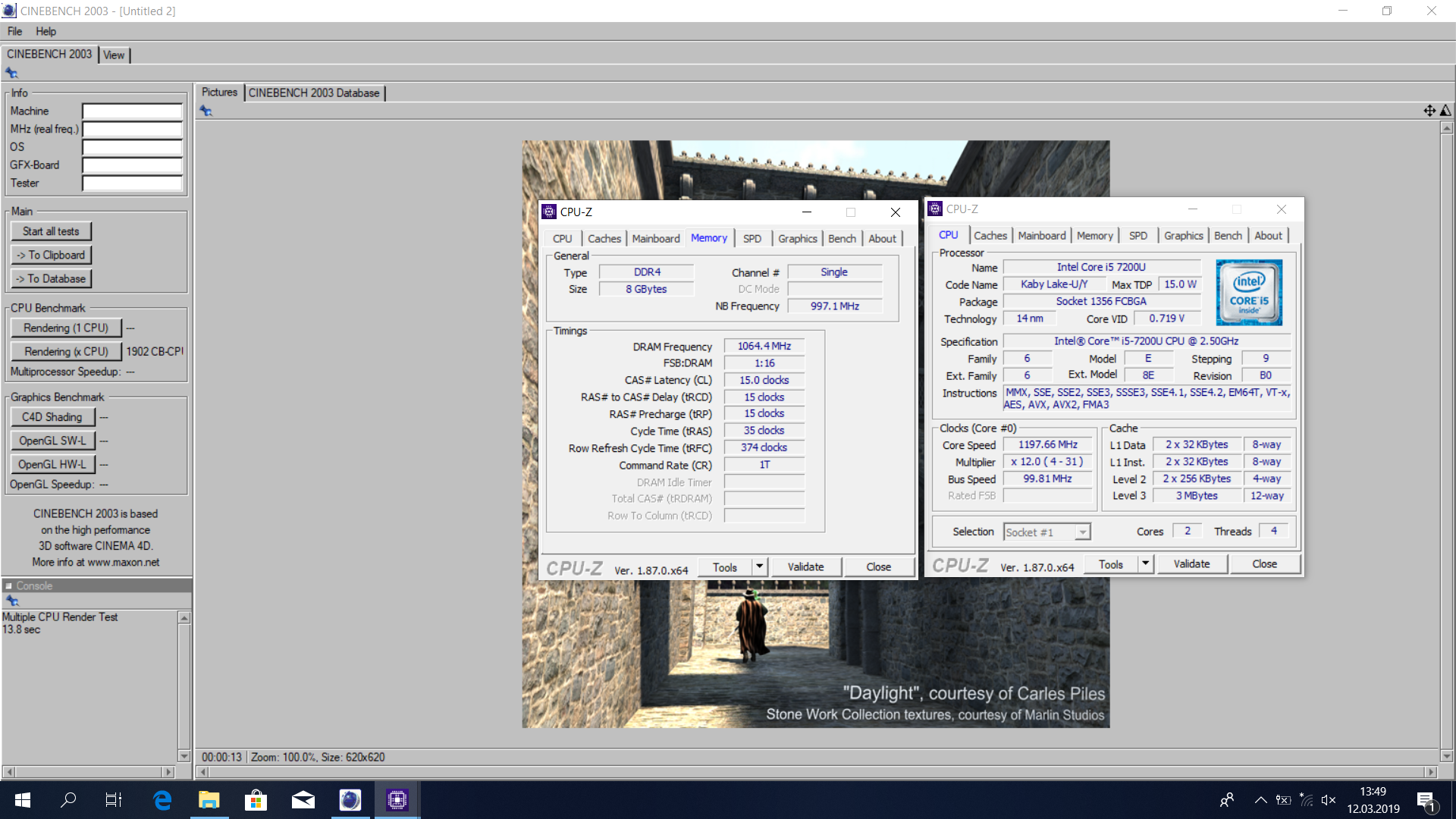Open People icon in system tray
This screenshot has width=1456, height=819.
pyautogui.click(x=1226, y=799)
